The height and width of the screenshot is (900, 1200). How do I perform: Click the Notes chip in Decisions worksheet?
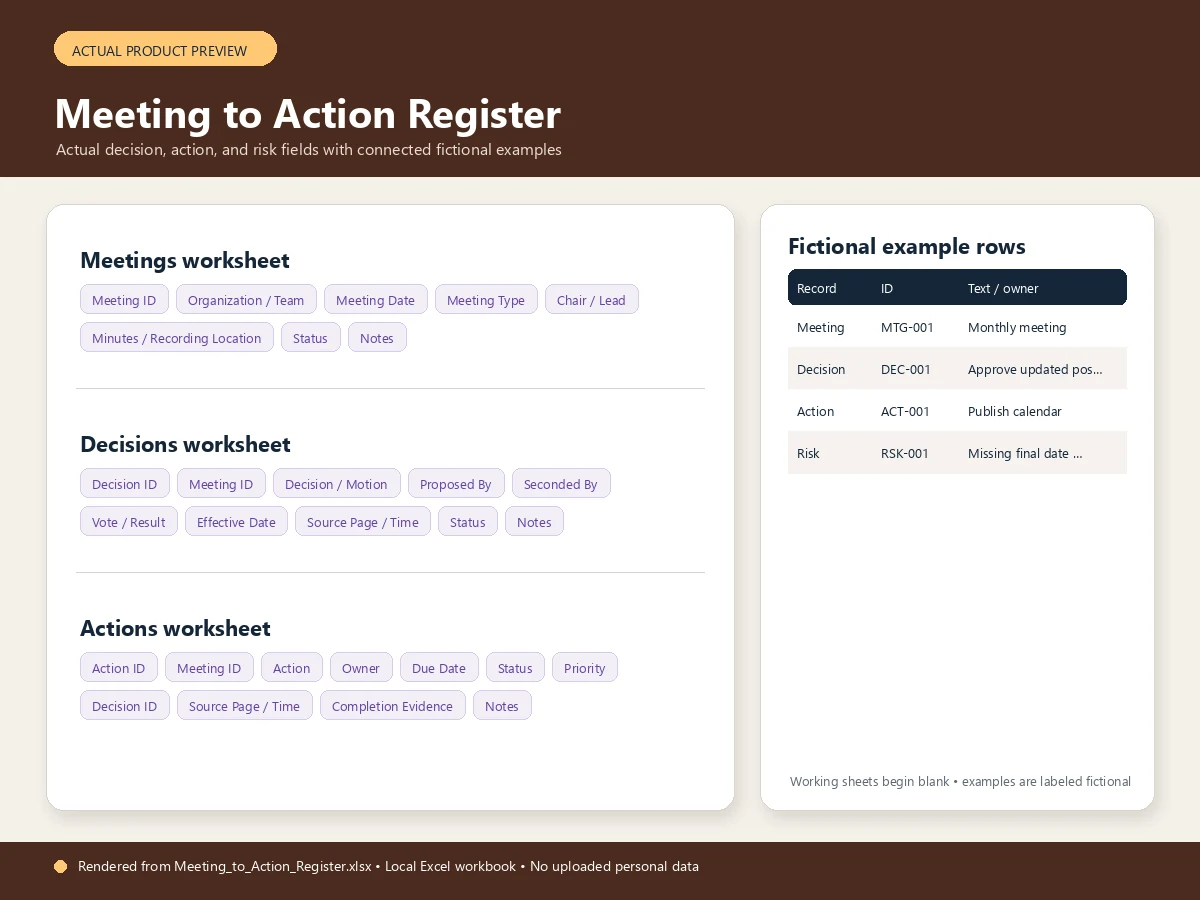(534, 522)
